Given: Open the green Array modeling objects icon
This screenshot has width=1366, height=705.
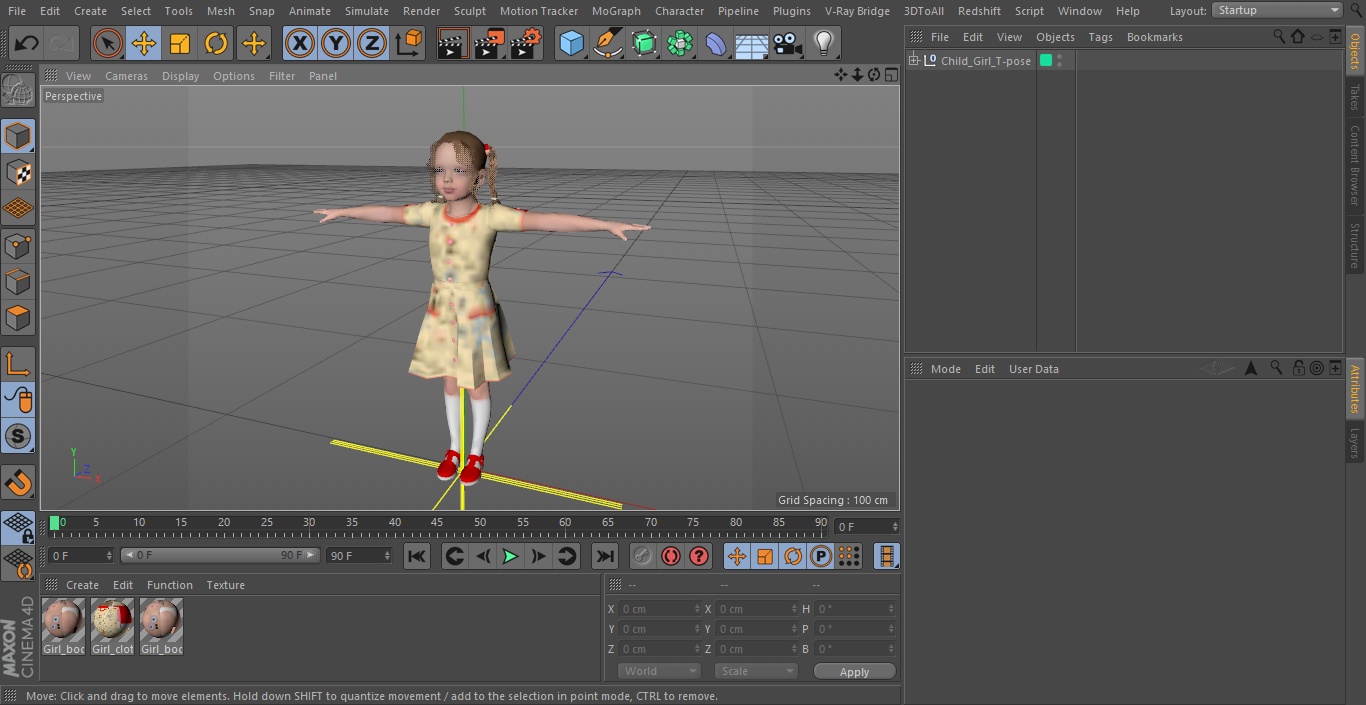Looking at the screenshot, I should click(x=680, y=43).
